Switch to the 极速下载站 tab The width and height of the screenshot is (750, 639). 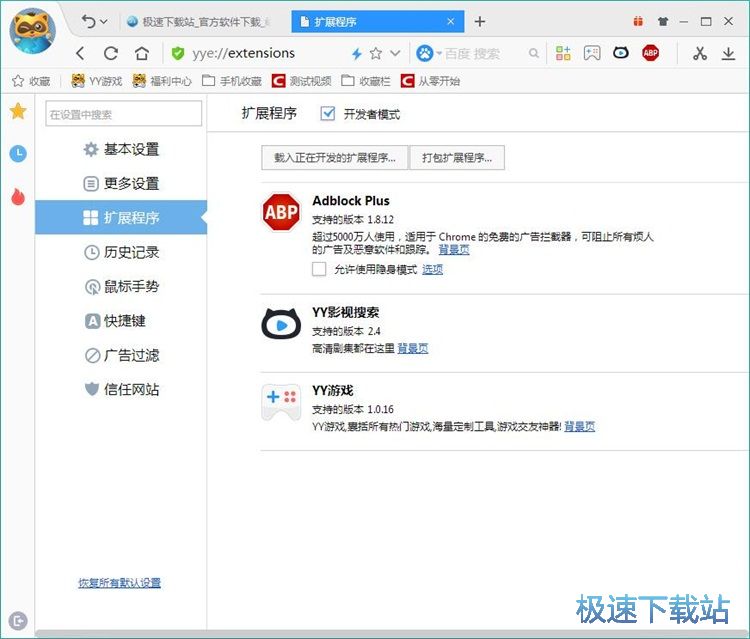pos(199,22)
